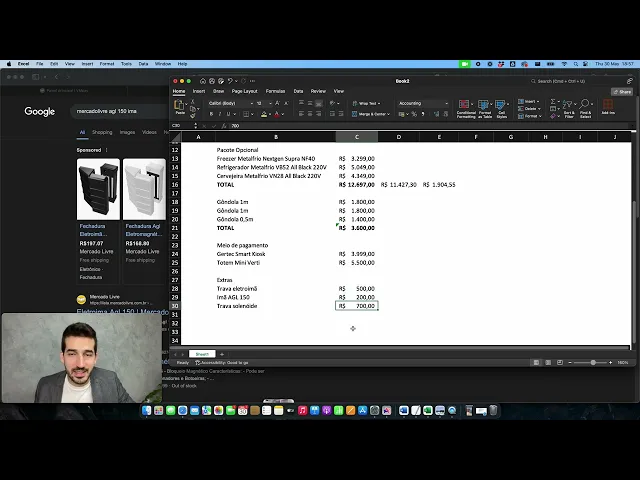The height and width of the screenshot is (480, 640).
Task: Open the Add-ins button
Action: [608, 107]
